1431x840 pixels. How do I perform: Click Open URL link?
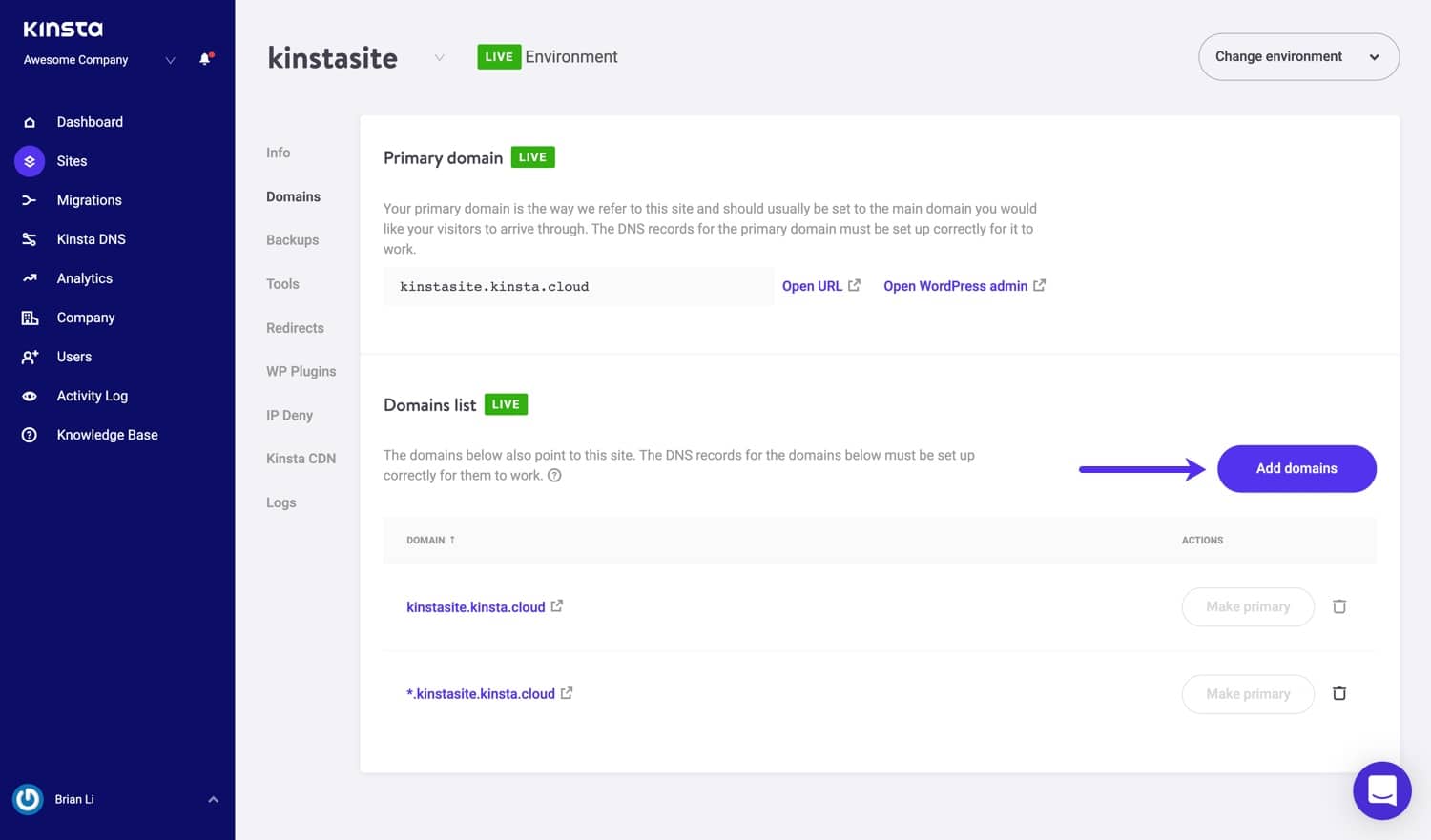click(812, 286)
